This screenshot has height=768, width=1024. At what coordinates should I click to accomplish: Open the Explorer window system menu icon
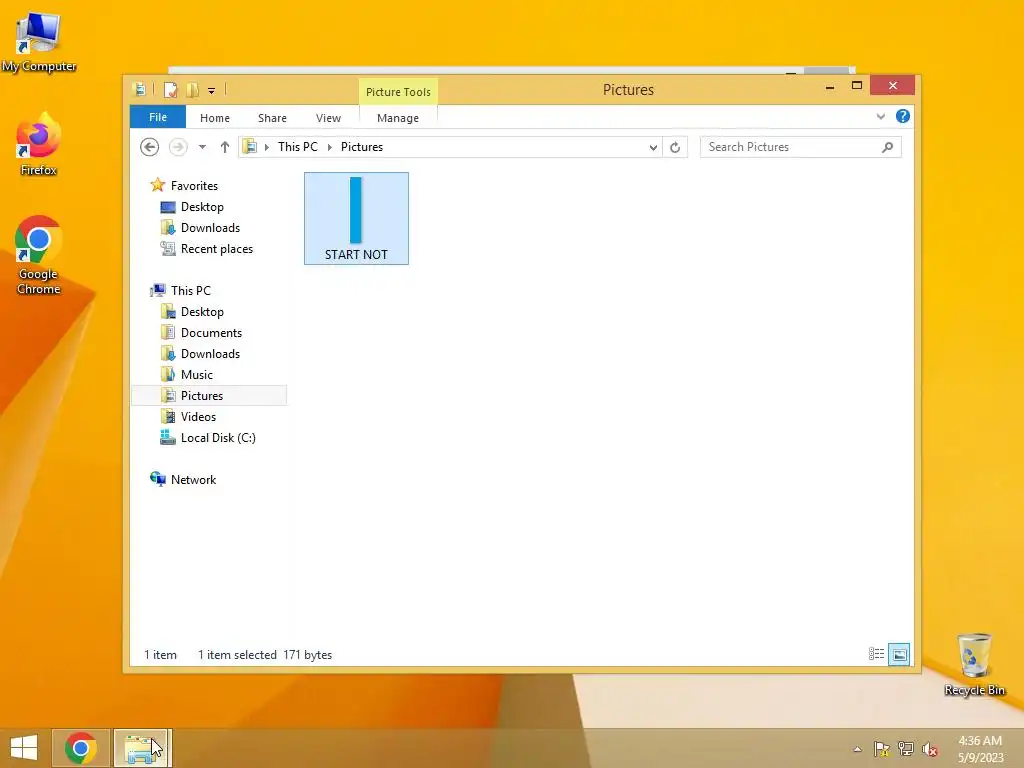tap(139, 89)
